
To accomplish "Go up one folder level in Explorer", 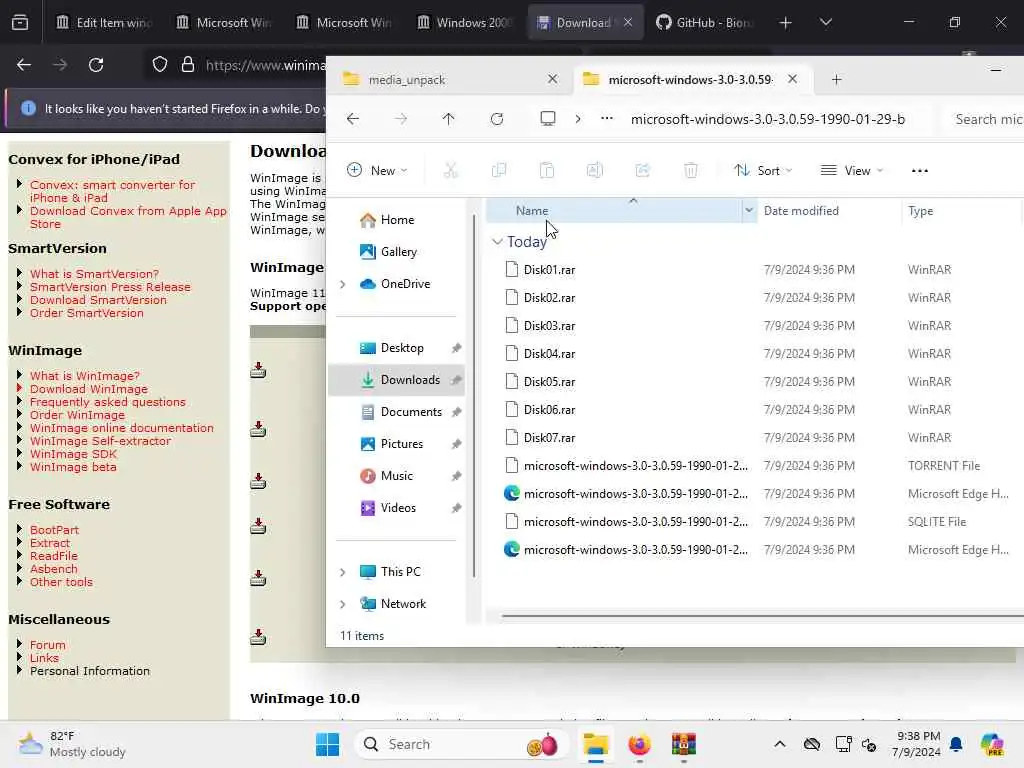I will click(x=448, y=119).
